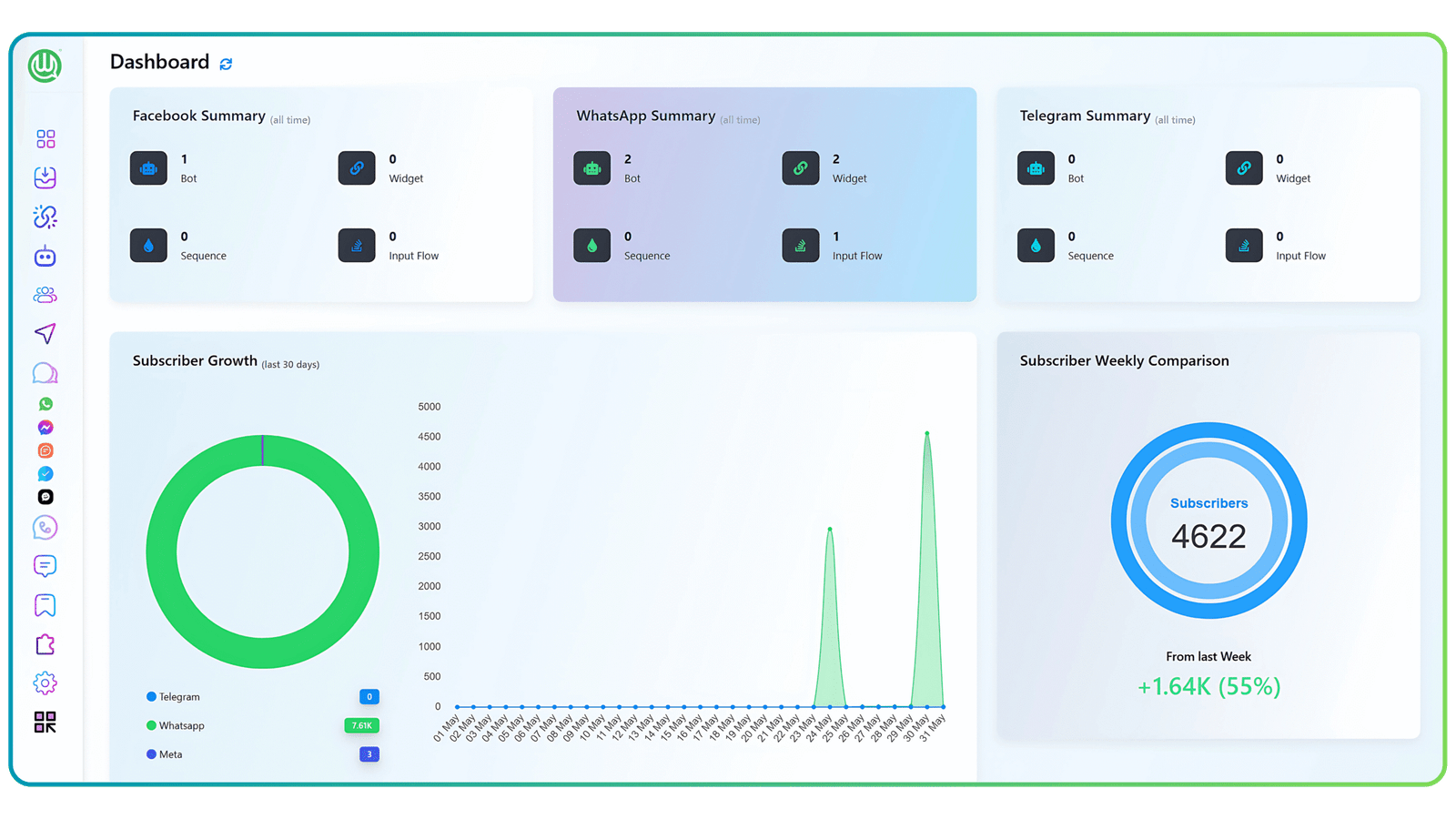
Task: Open the bot manager robot sidebar icon
Action: click(45, 256)
